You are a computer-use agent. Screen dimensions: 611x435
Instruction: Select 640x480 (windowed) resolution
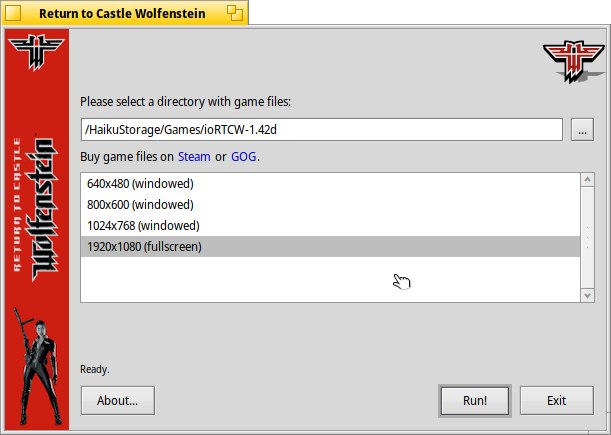tap(330, 184)
